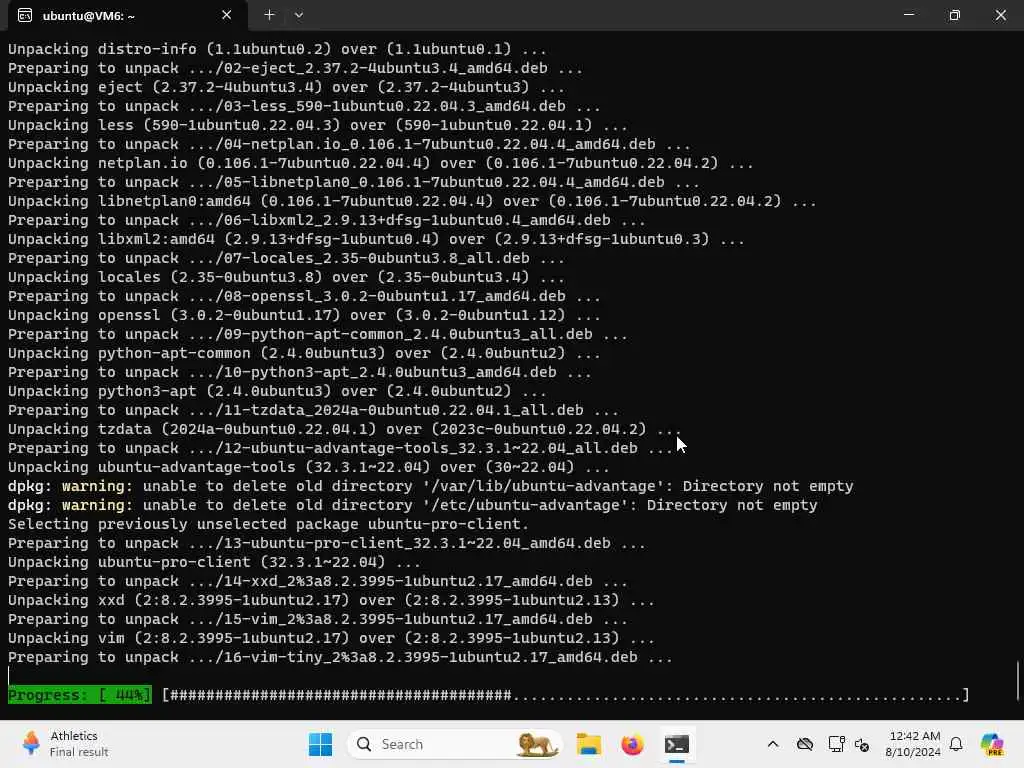
Task: Click line 'Selecting previously unselected package ubuntu-pro-client.'
Action: [x=268, y=524]
